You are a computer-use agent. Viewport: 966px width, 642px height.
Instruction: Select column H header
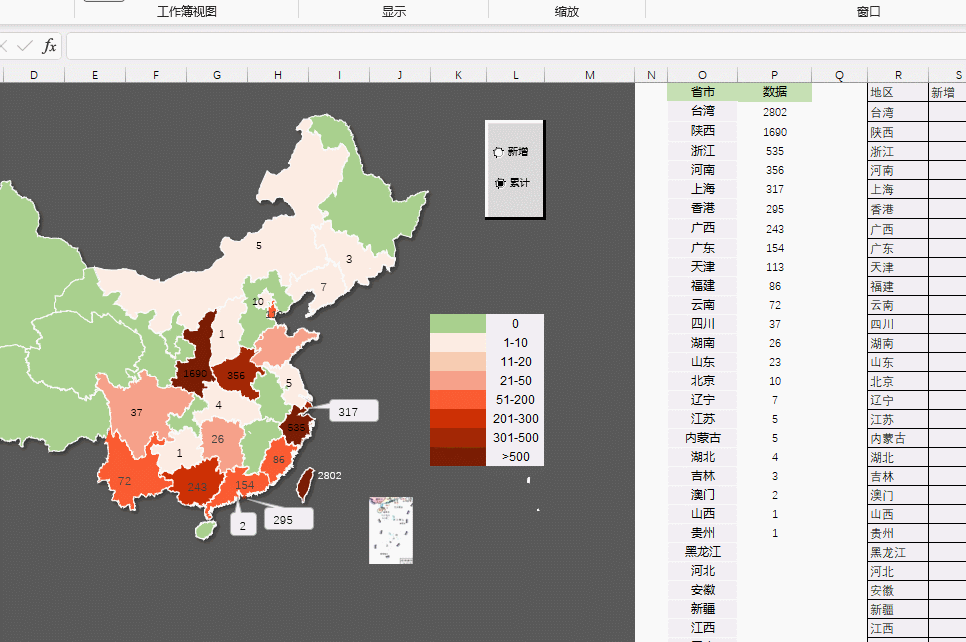[x=278, y=75]
